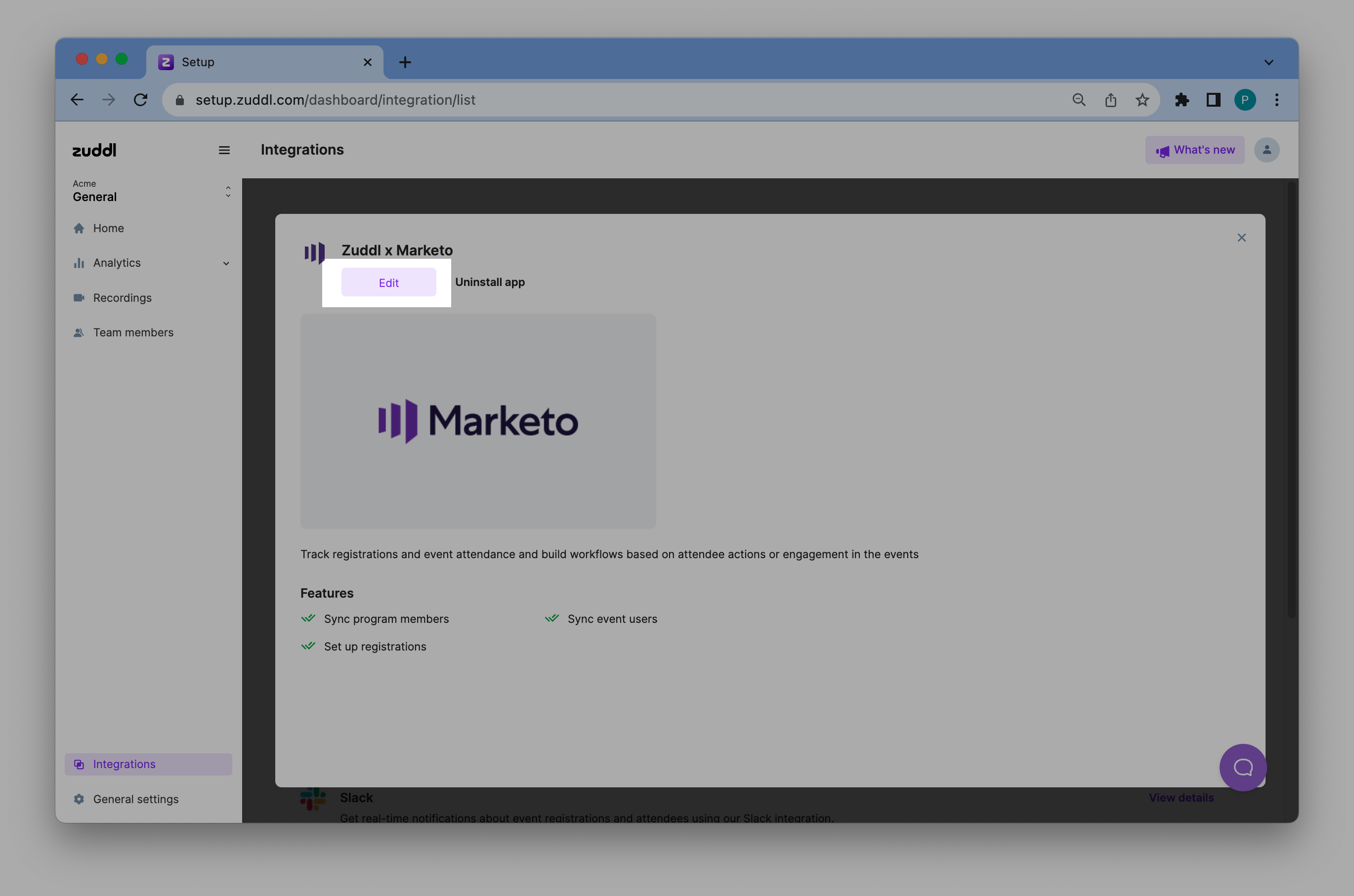This screenshot has width=1354, height=896.
Task: Open the user profile avatar menu
Action: click(x=1267, y=150)
